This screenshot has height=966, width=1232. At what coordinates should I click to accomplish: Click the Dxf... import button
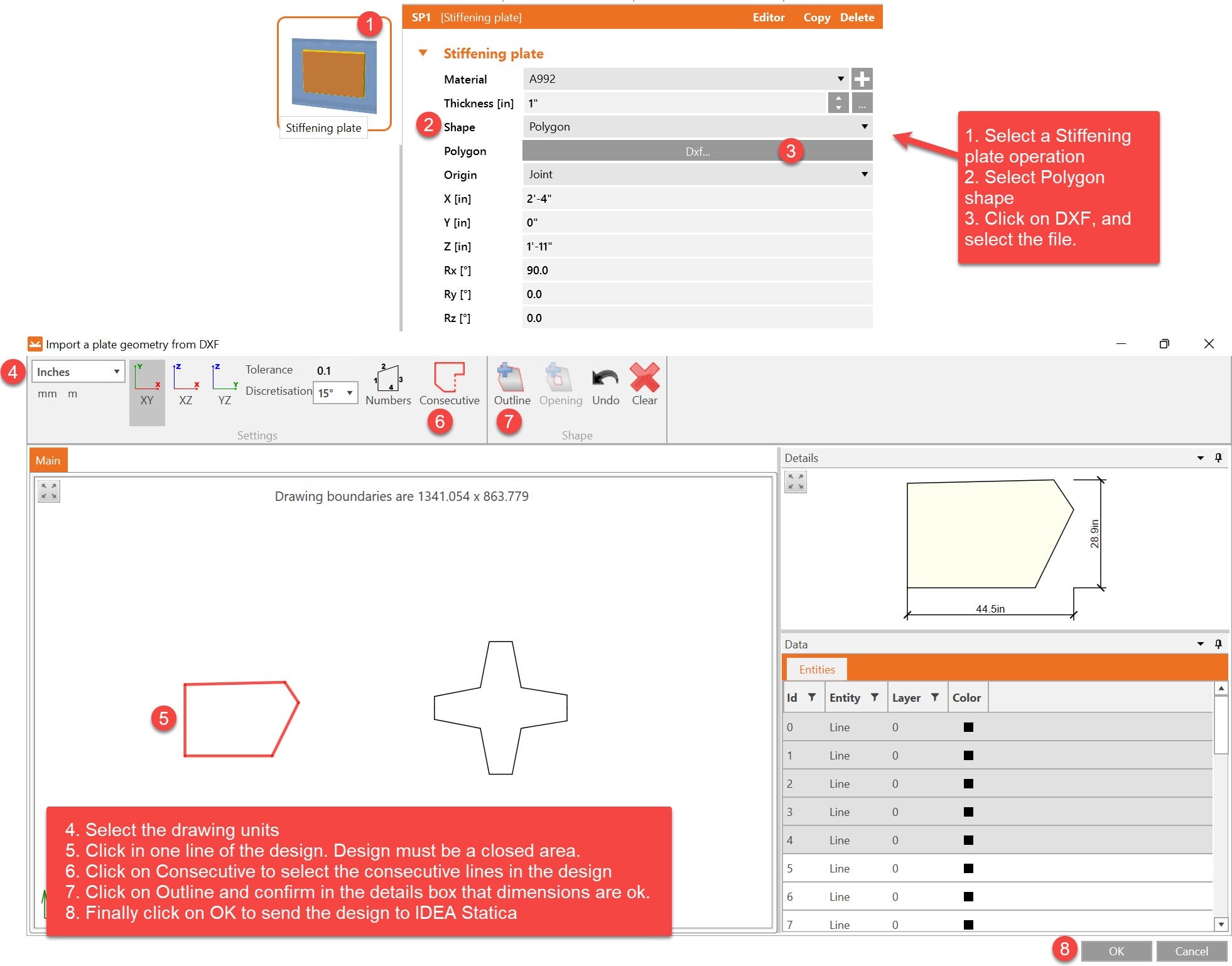point(697,151)
